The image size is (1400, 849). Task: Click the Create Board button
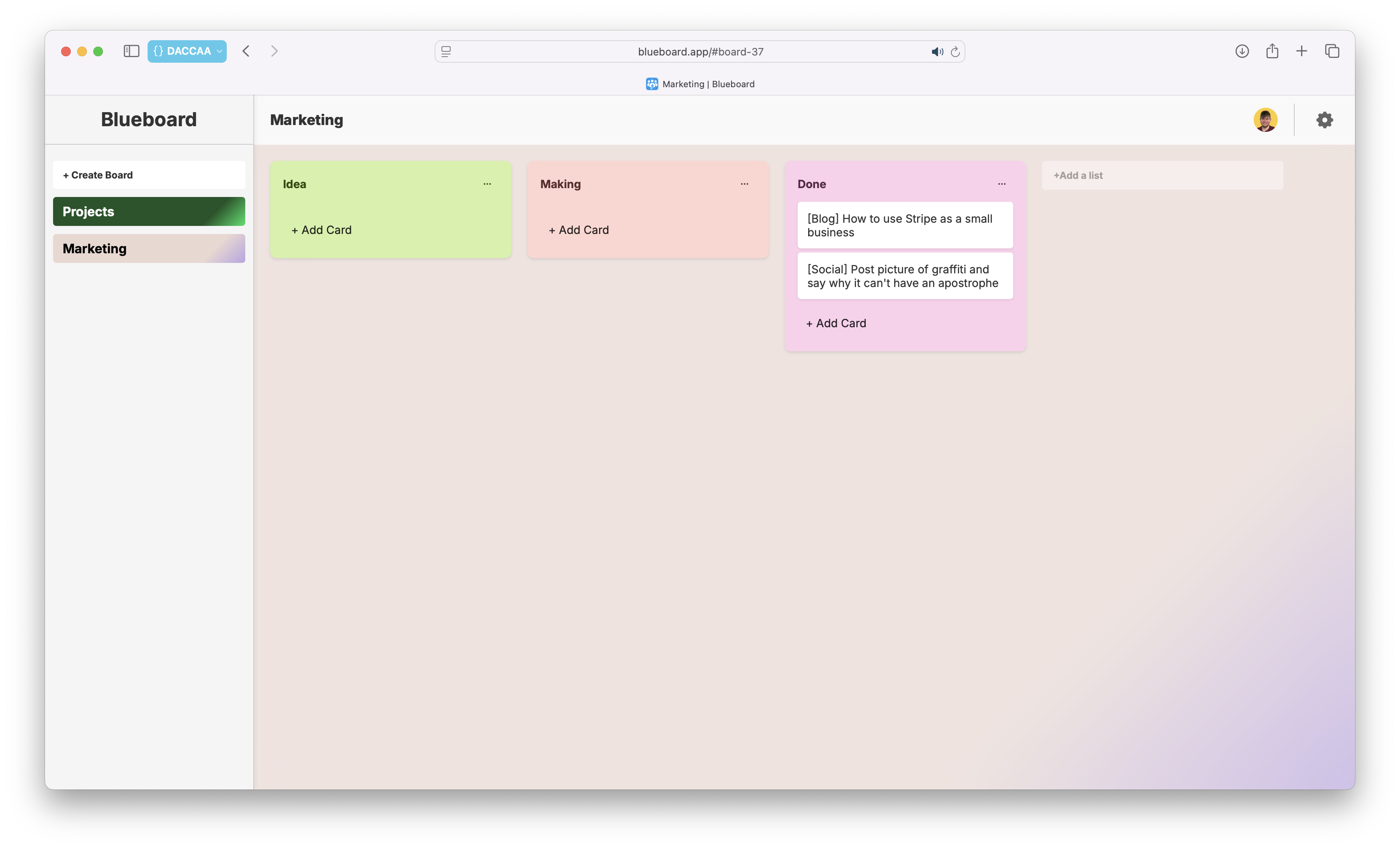[149, 175]
